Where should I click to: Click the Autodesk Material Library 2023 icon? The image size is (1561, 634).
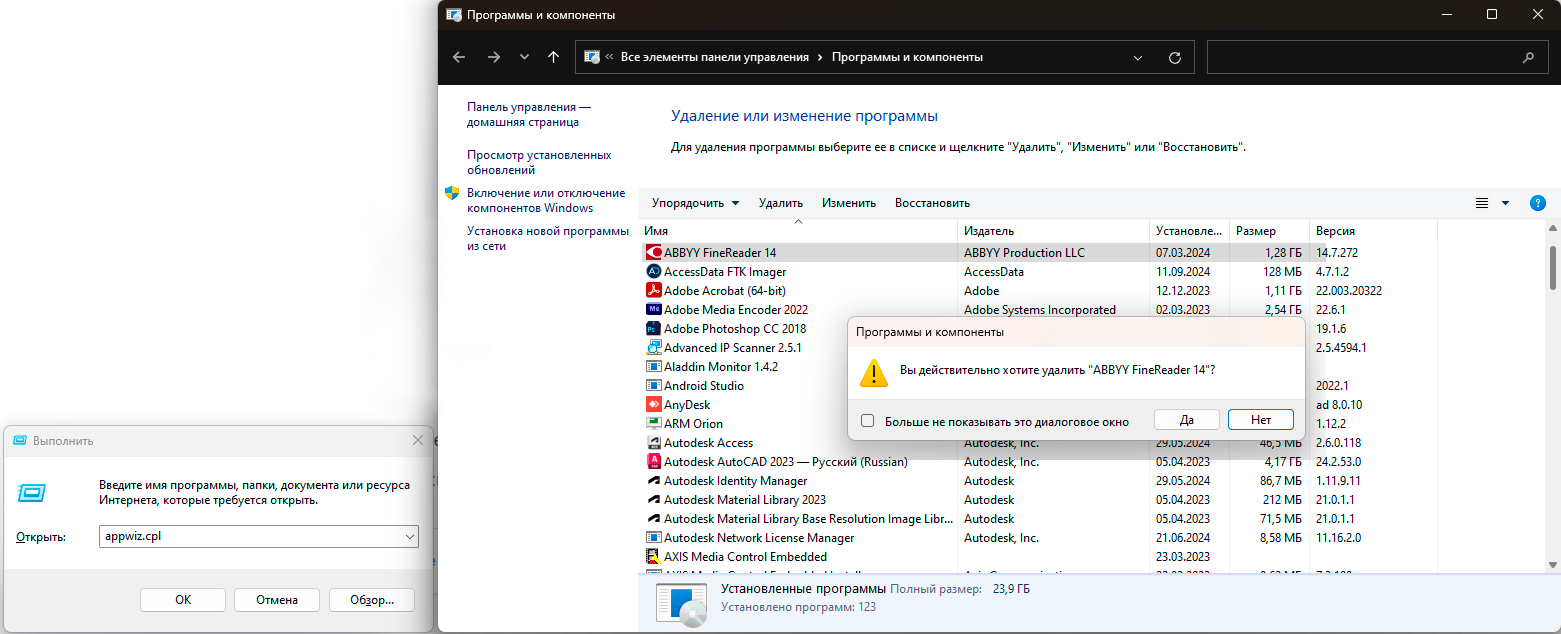pos(654,500)
